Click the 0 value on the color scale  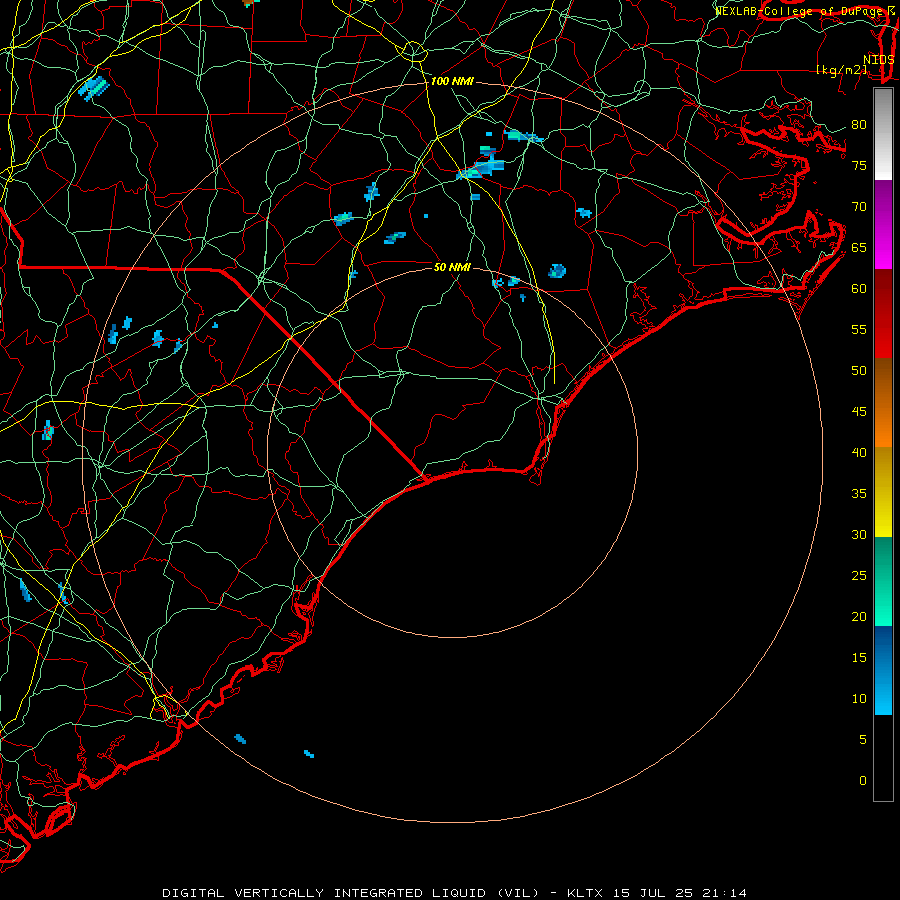click(863, 781)
